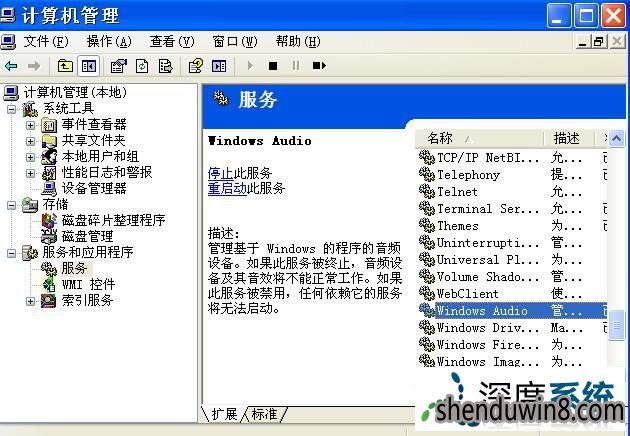The height and width of the screenshot is (436, 630).
Task: Click the services list scroll-up arrow
Action: coord(617,139)
